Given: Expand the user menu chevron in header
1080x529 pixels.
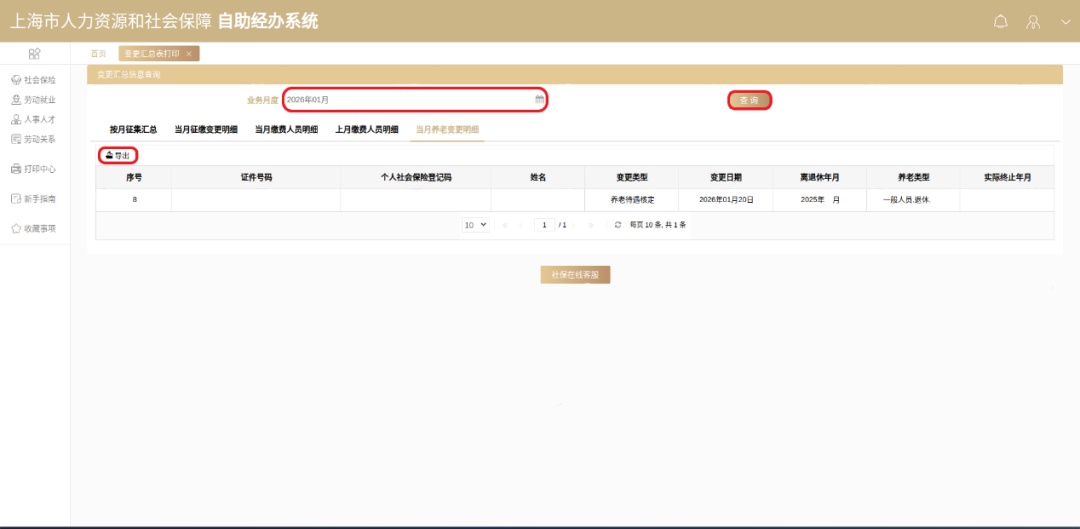Looking at the screenshot, I should [1064, 21].
